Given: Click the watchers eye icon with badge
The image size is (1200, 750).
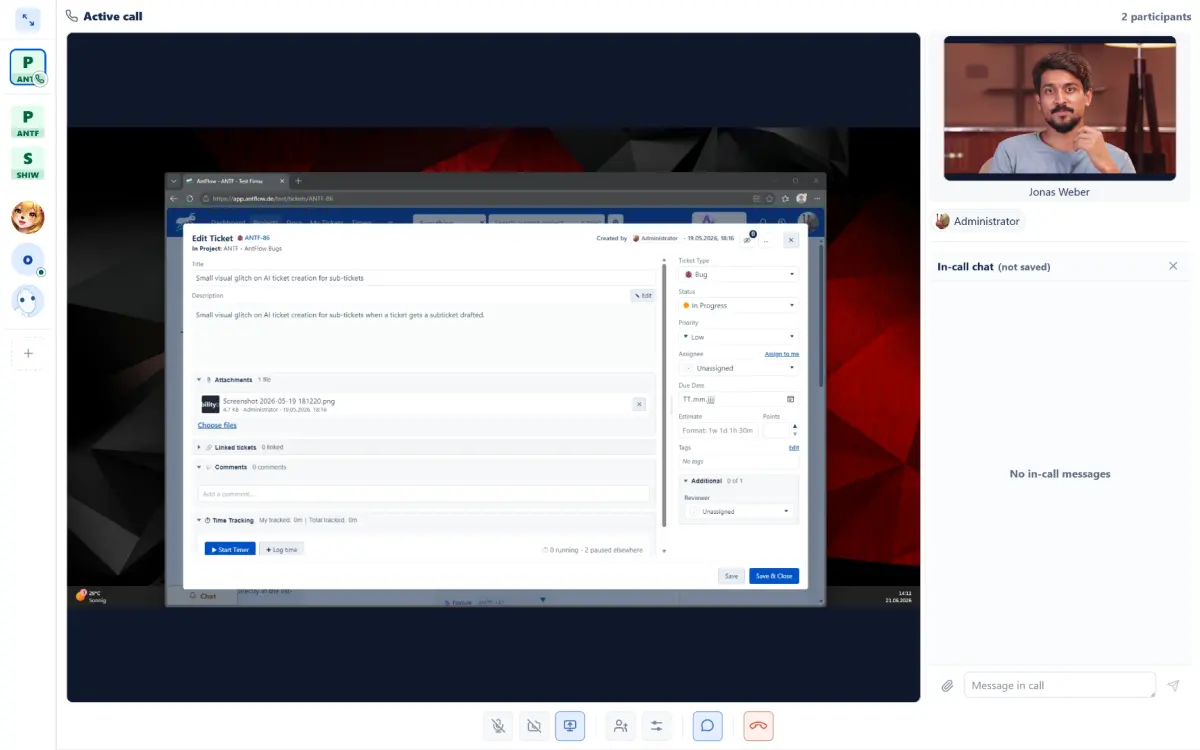Looking at the screenshot, I should 748,240.
